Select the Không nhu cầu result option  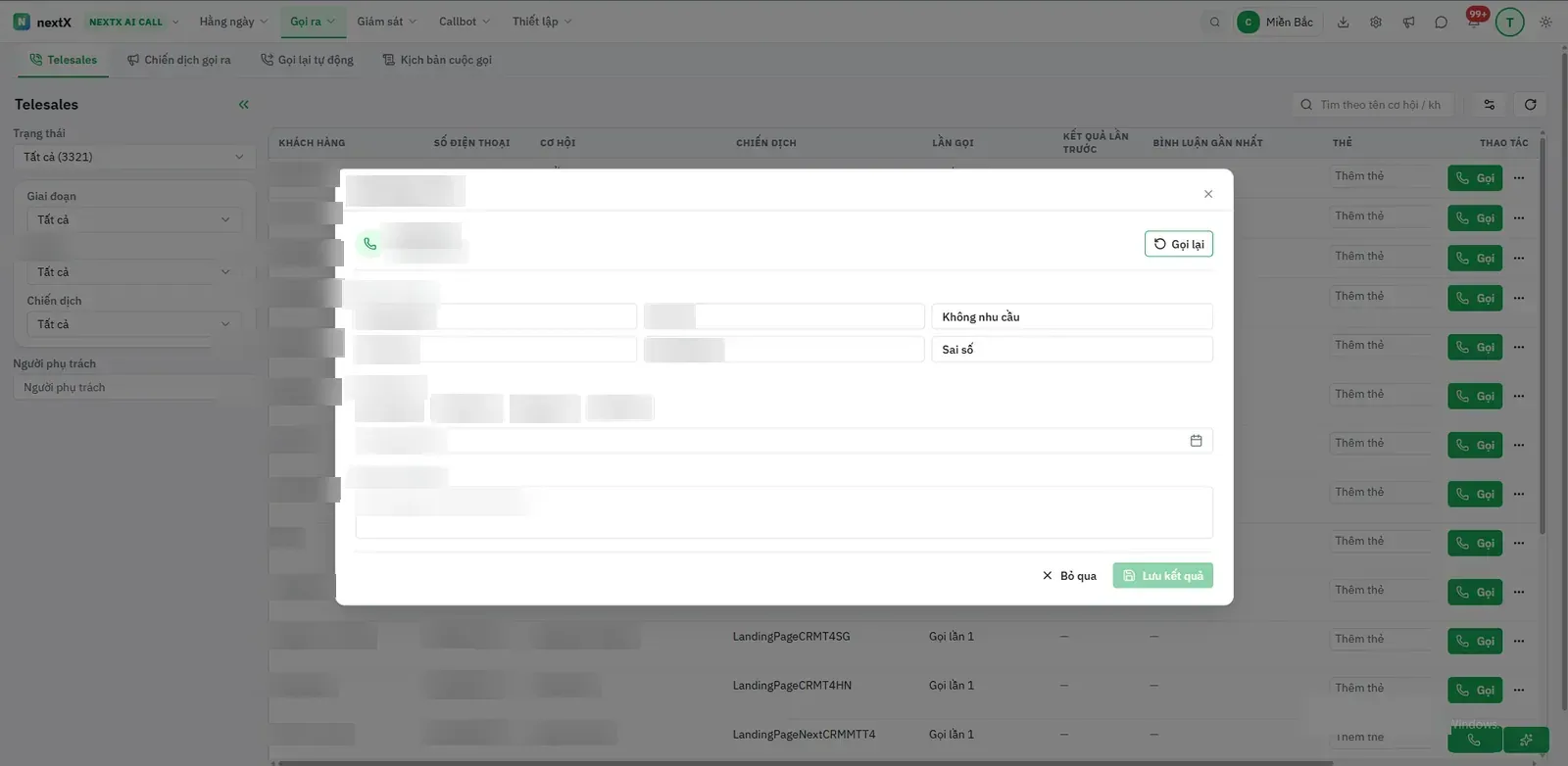[x=1072, y=316]
